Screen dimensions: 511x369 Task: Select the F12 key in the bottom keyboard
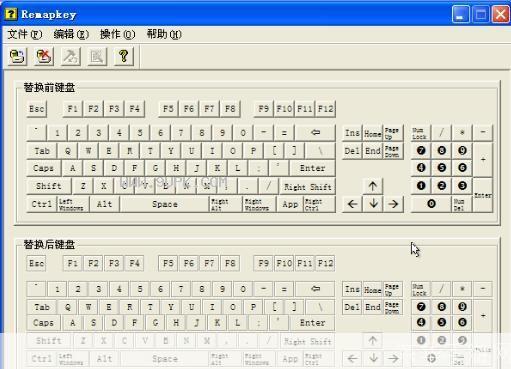click(325, 263)
